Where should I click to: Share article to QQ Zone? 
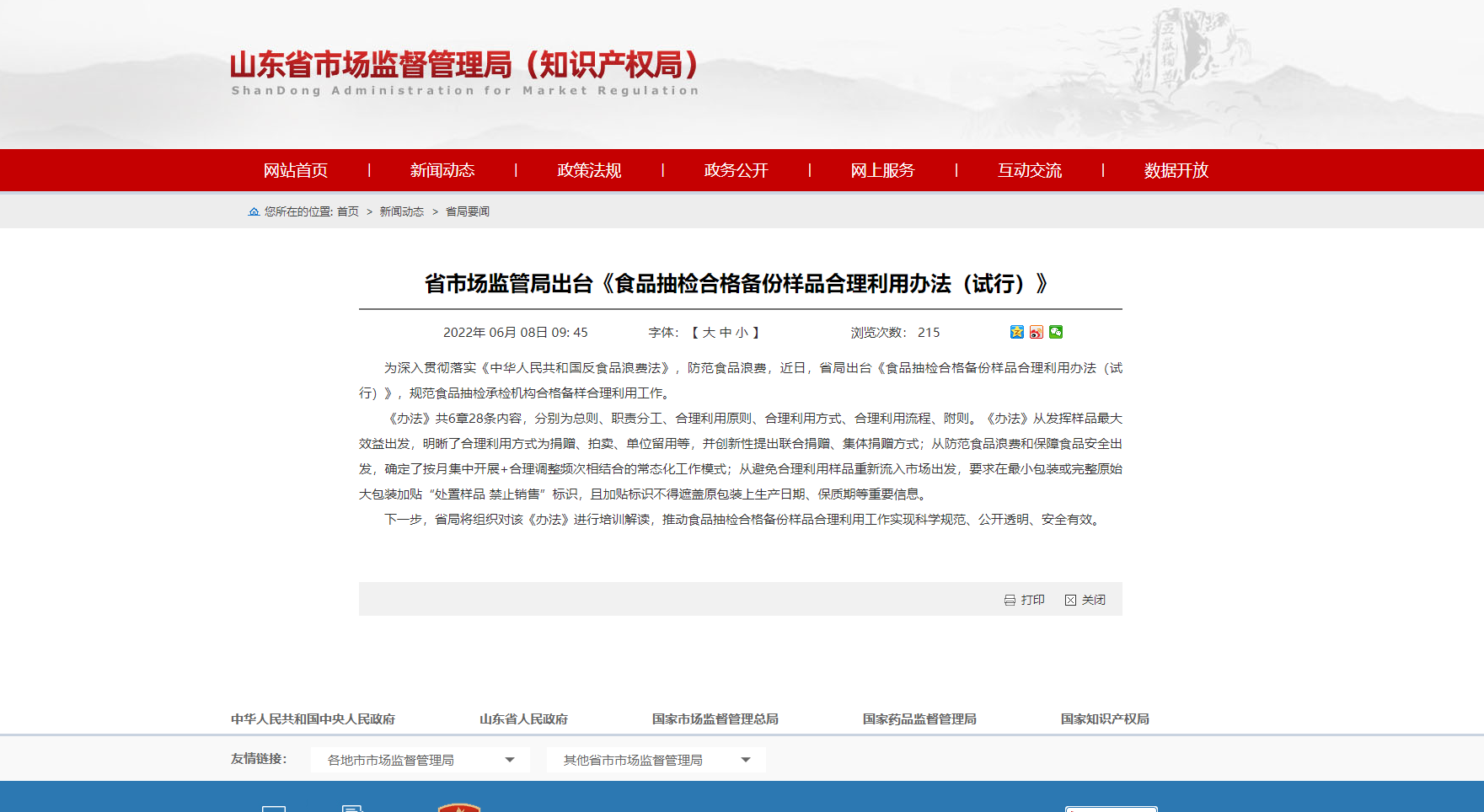tap(1016, 332)
